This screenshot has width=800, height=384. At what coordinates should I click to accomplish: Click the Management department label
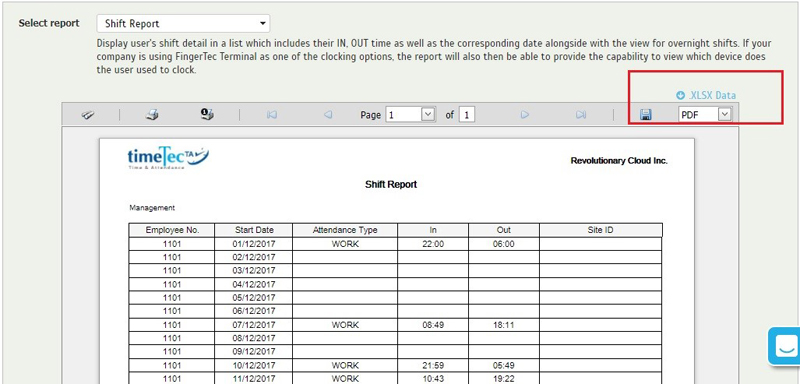[152, 208]
